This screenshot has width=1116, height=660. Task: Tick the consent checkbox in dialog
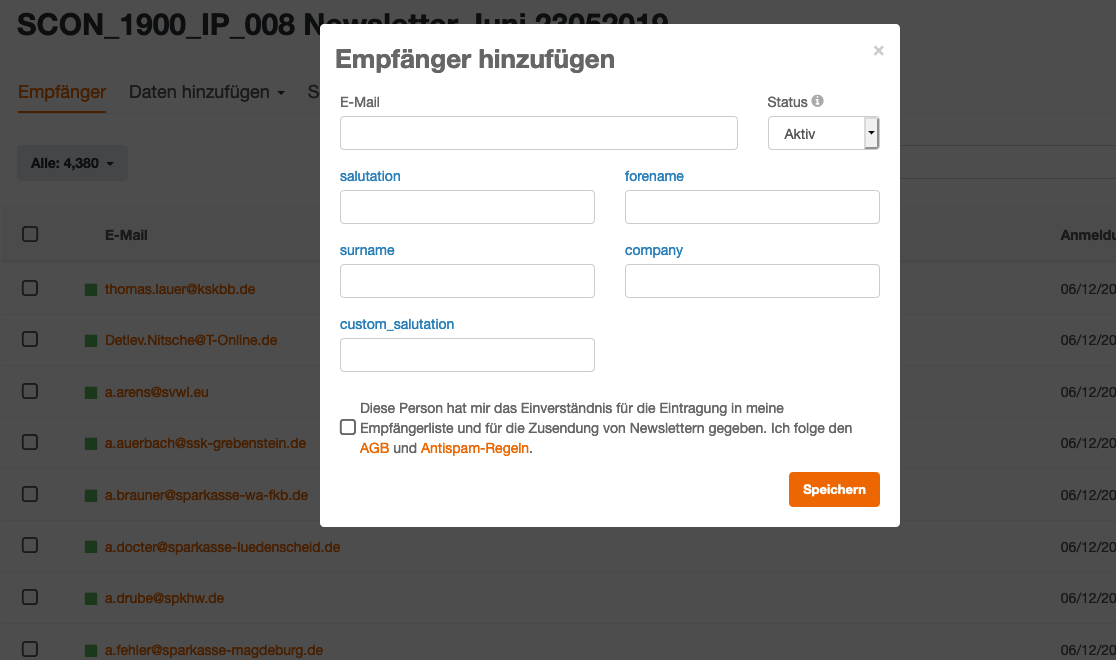tap(347, 428)
